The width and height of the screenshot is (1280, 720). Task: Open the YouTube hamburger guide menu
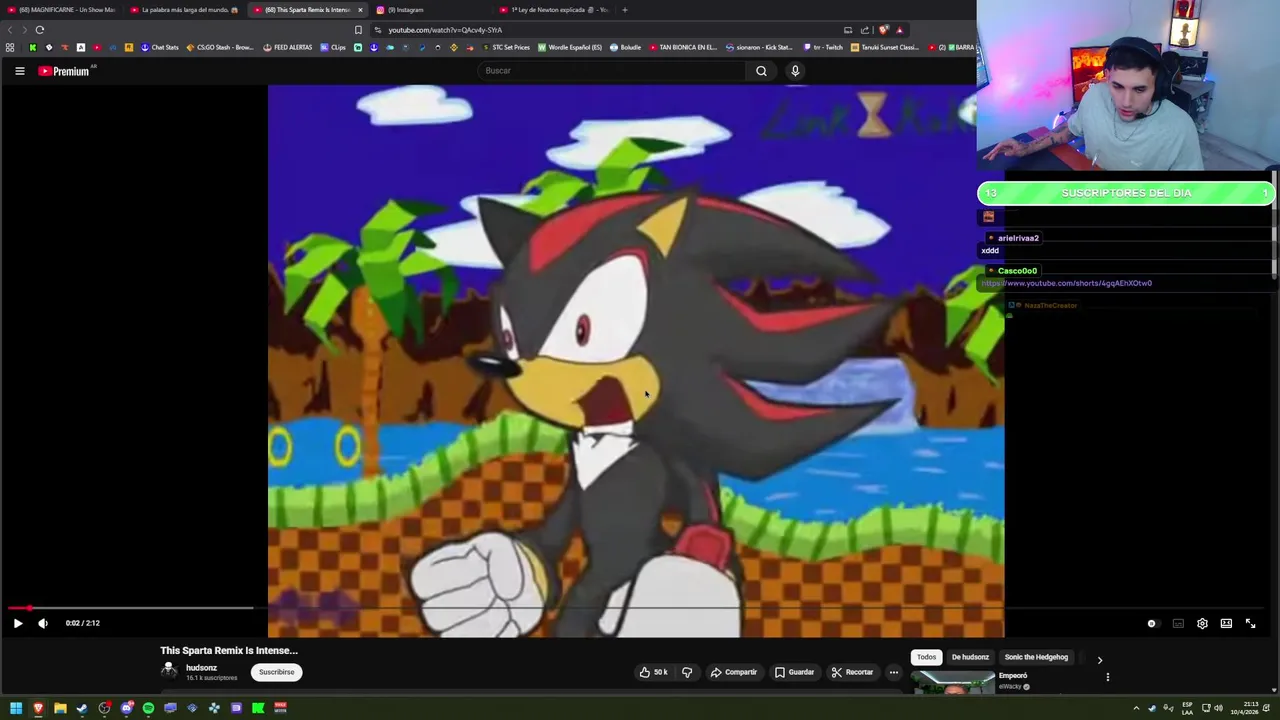pyautogui.click(x=19, y=71)
